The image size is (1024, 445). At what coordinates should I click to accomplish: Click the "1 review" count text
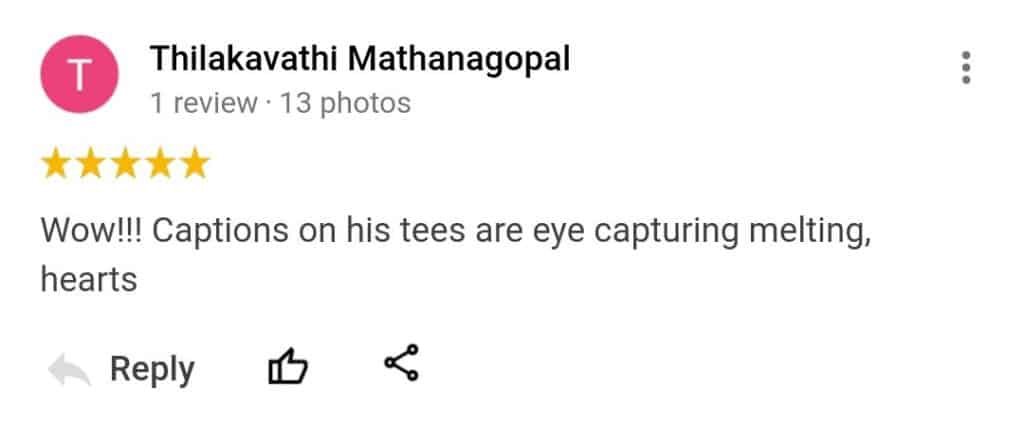click(x=203, y=103)
